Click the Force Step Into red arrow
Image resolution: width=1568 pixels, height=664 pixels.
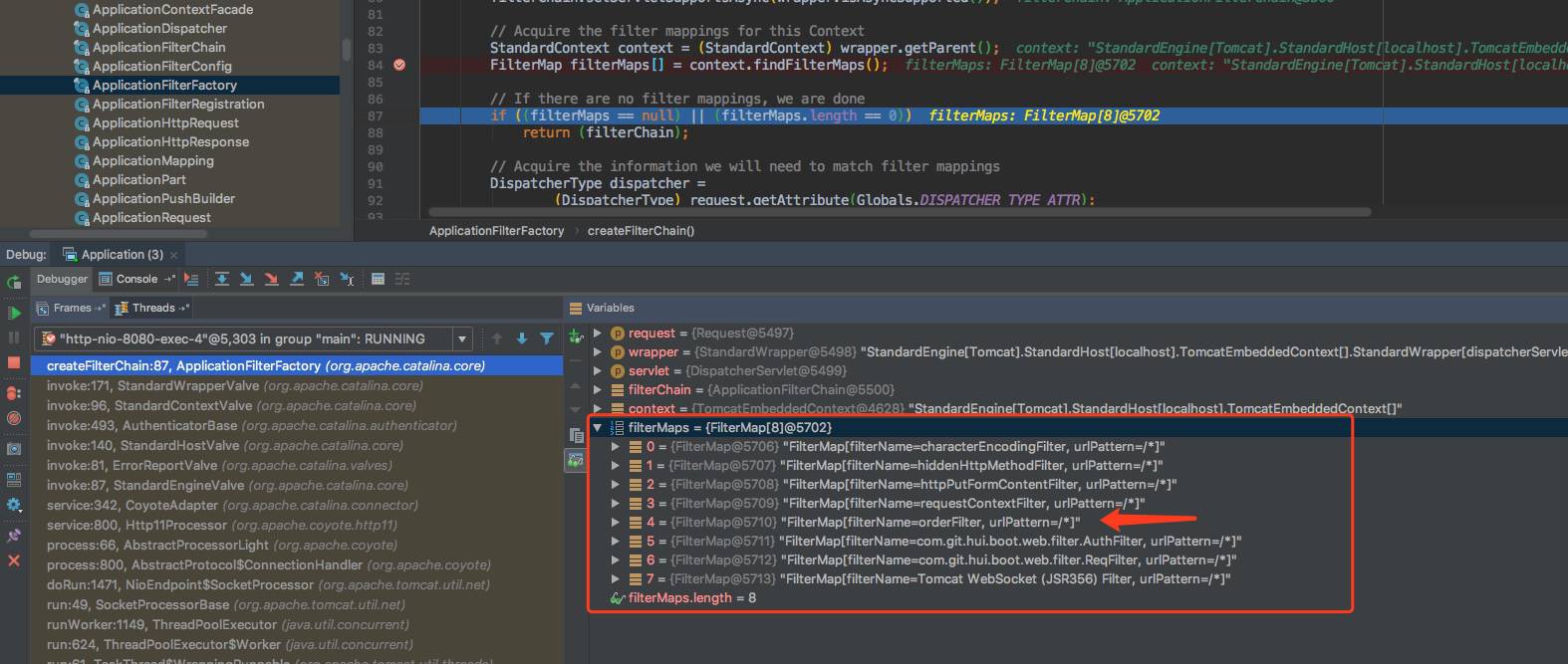coord(271,280)
